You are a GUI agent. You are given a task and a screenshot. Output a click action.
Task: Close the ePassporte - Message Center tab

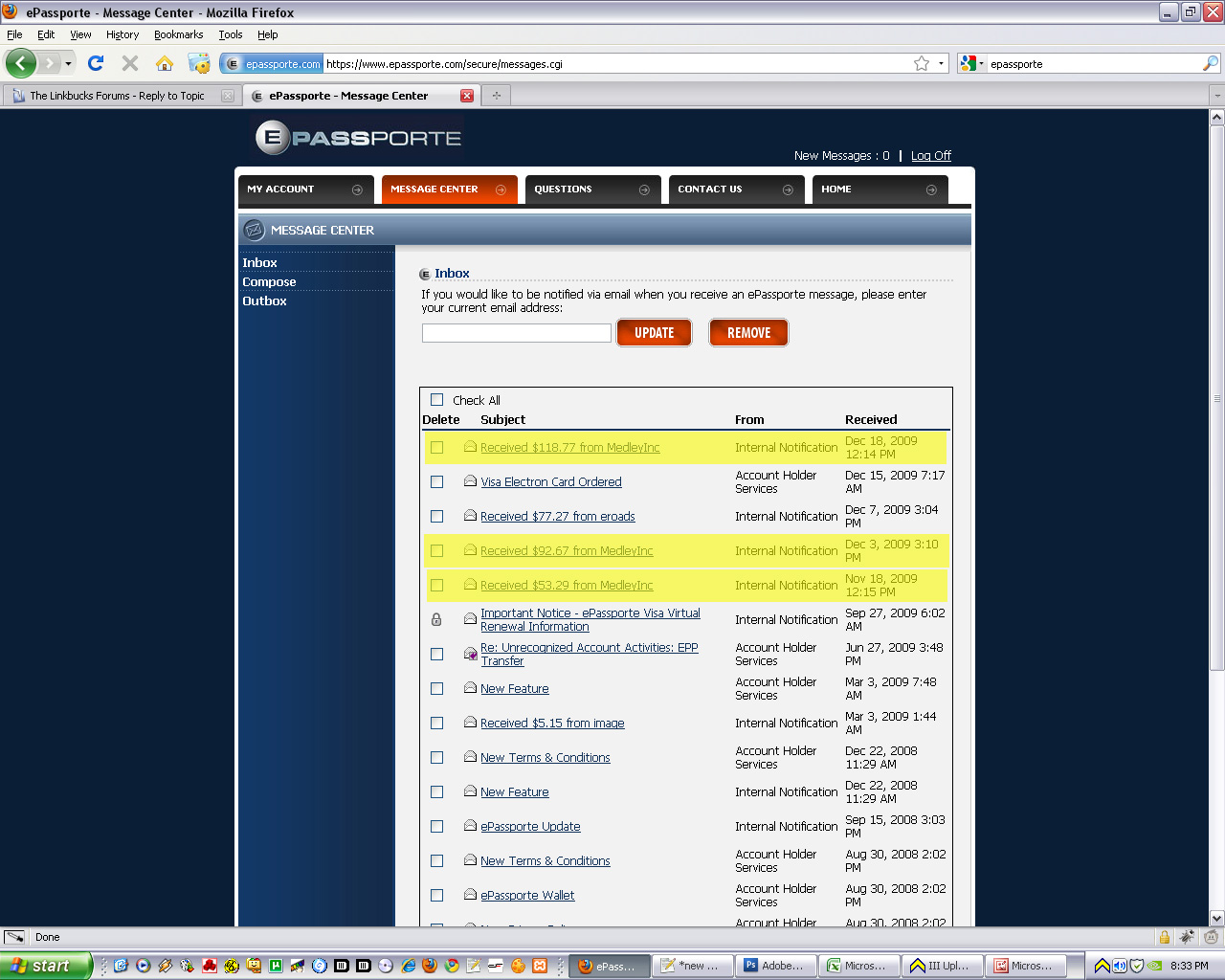[x=467, y=96]
